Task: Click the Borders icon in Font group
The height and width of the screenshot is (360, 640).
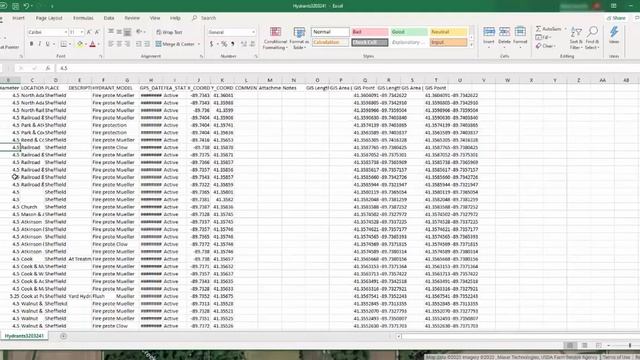Action: 63,44
